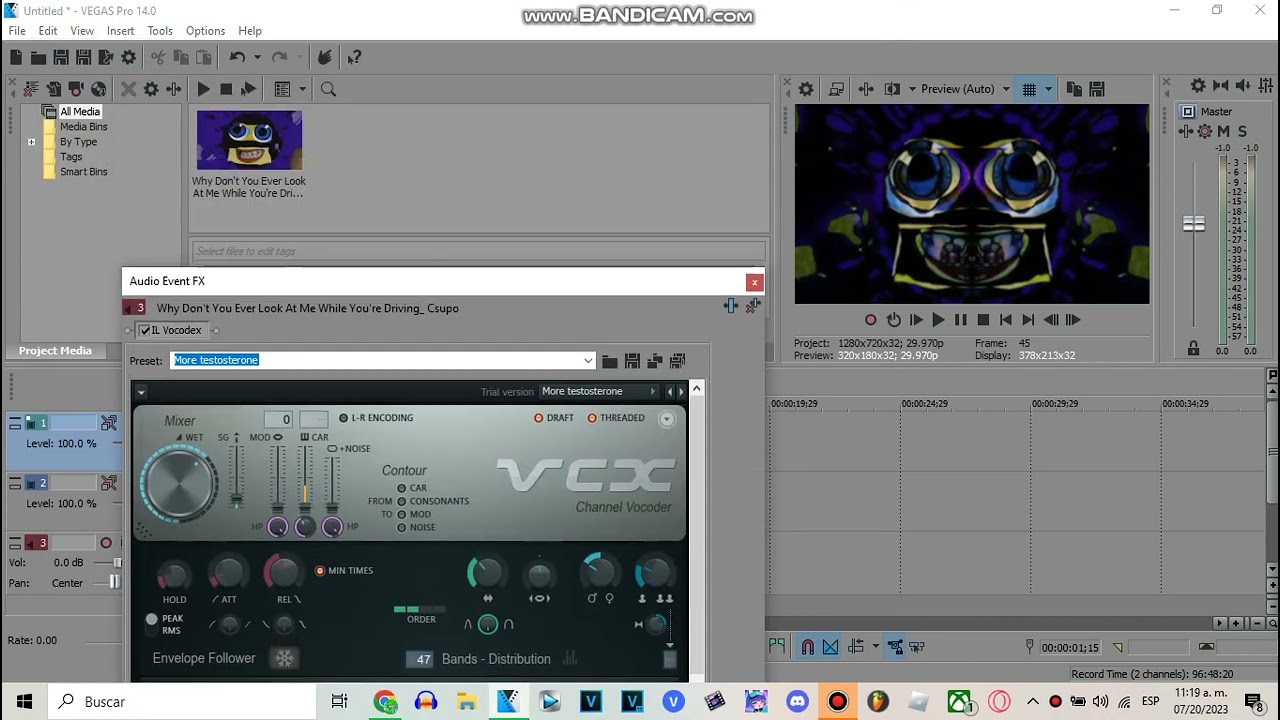Open the Insert menu
The width and height of the screenshot is (1280, 720).
point(121,31)
